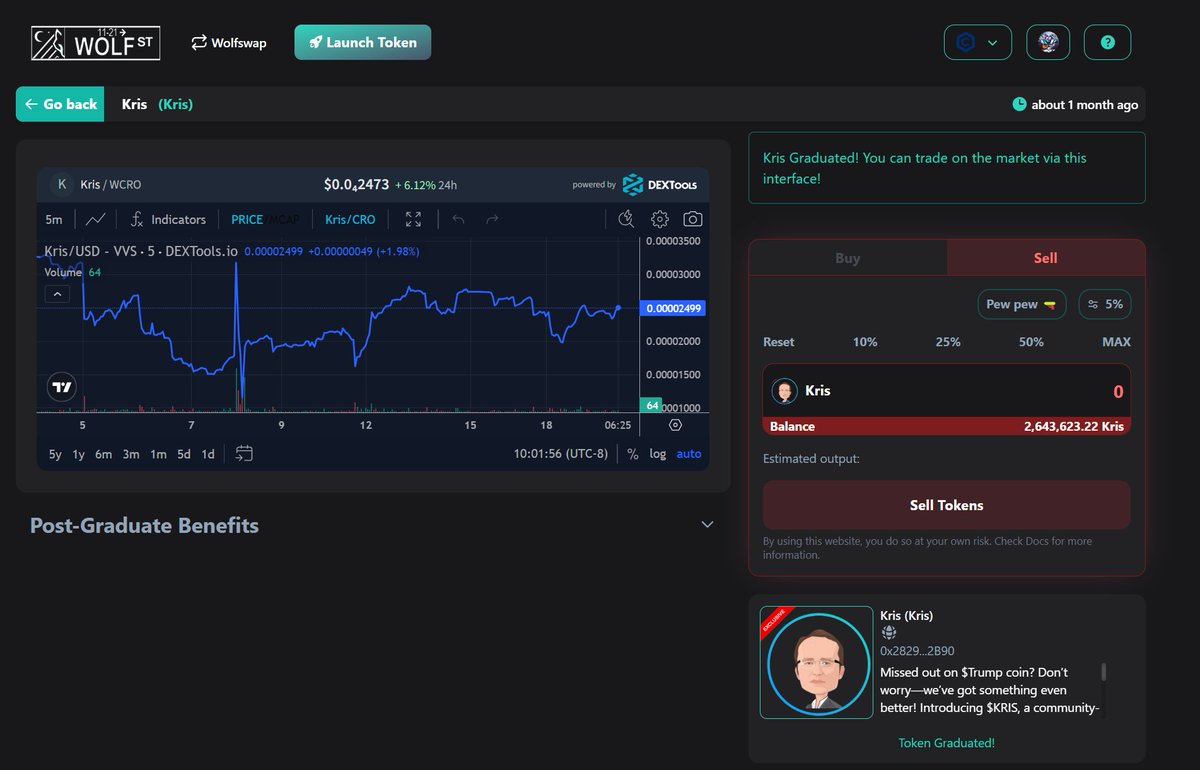Select the 3m time range
Image resolution: width=1200 pixels, height=770 pixels.
coord(131,454)
